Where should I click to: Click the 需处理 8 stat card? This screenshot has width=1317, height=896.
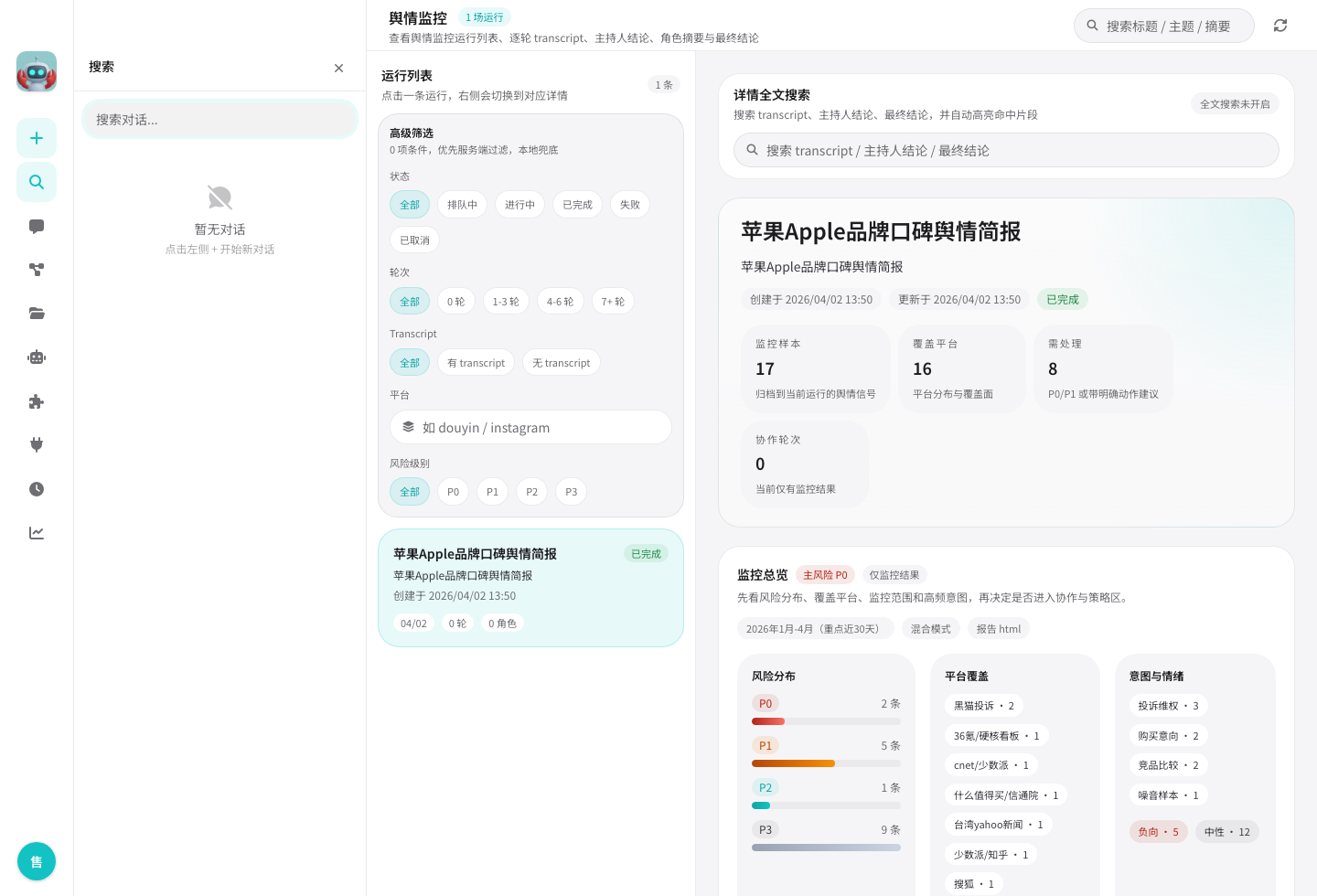[1103, 369]
